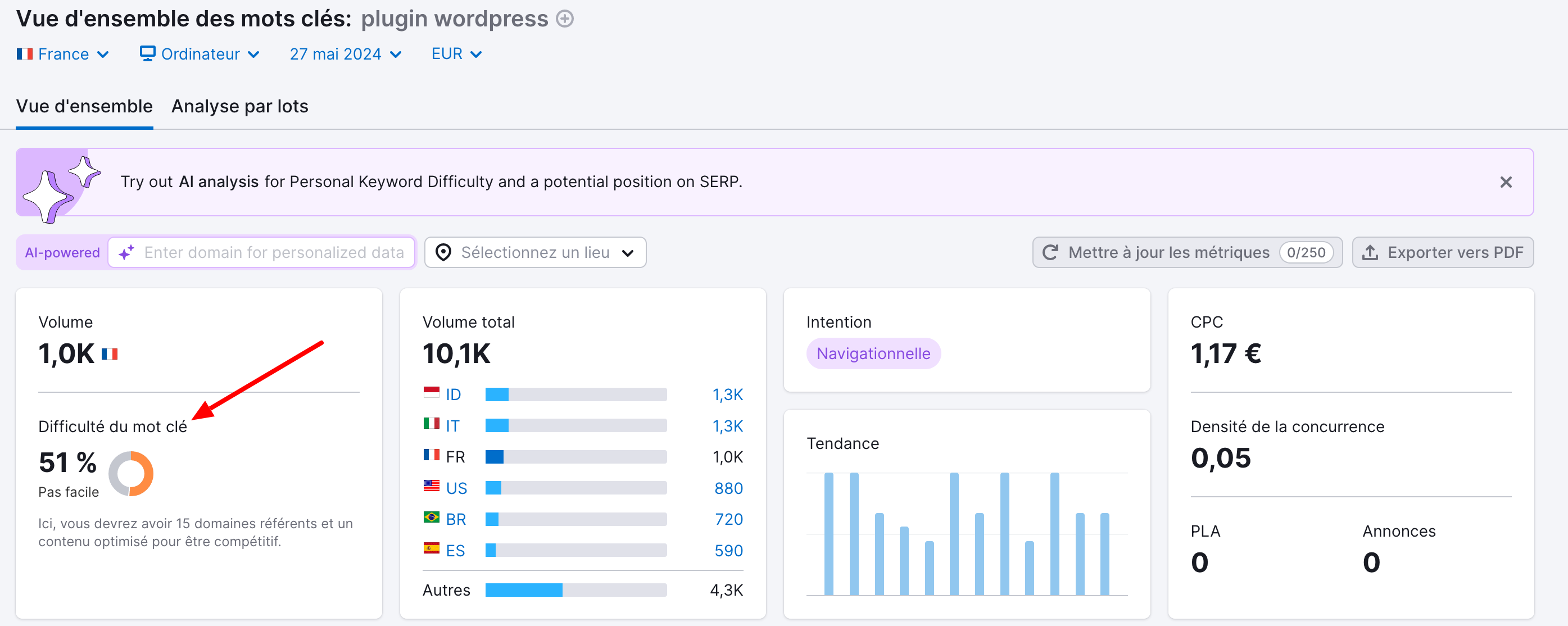Open the Ordinateur device dropdown
This screenshot has height=626, width=1568.
point(200,54)
